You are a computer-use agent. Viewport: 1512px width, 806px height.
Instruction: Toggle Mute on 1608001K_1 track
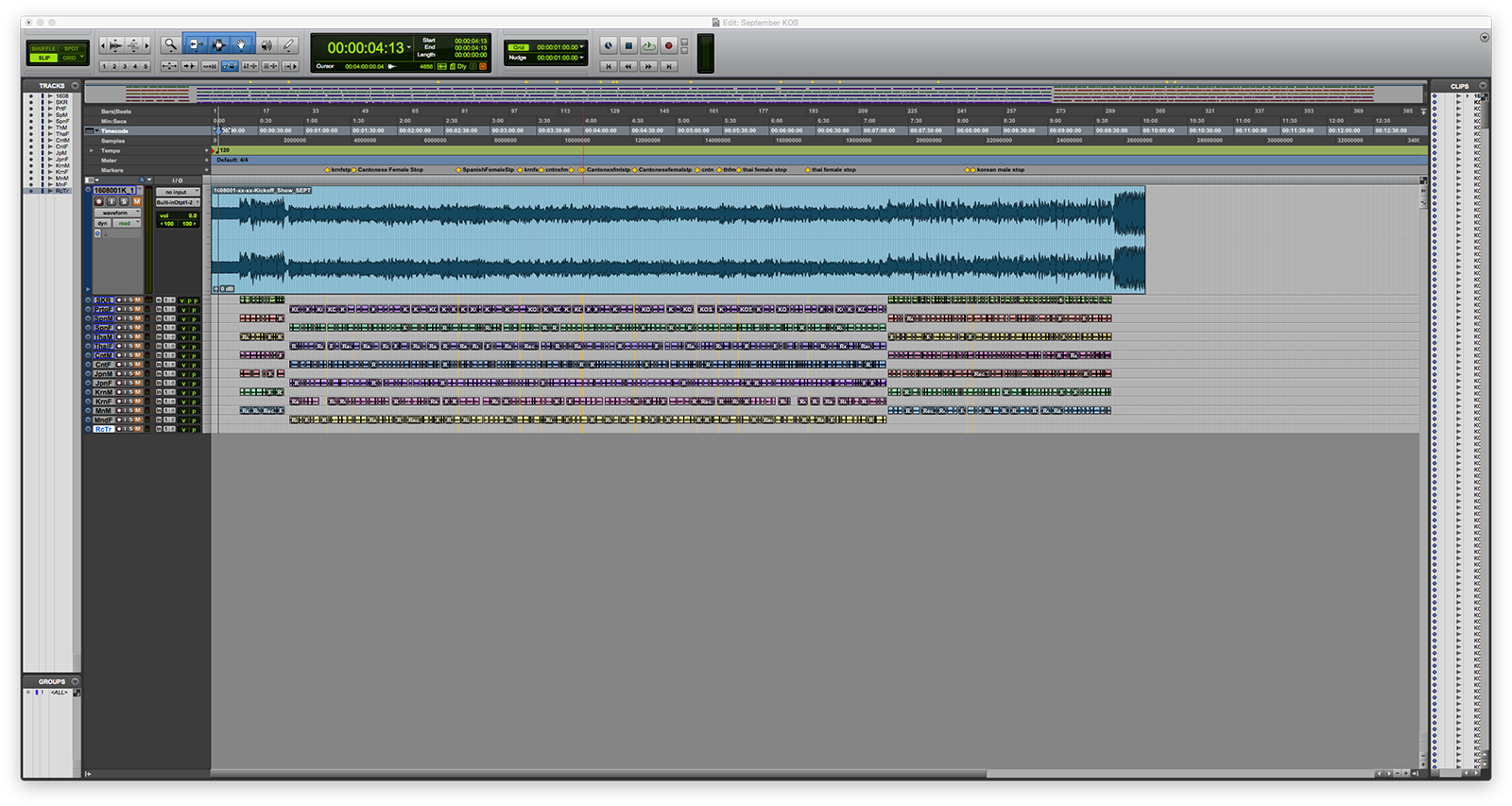(137, 201)
